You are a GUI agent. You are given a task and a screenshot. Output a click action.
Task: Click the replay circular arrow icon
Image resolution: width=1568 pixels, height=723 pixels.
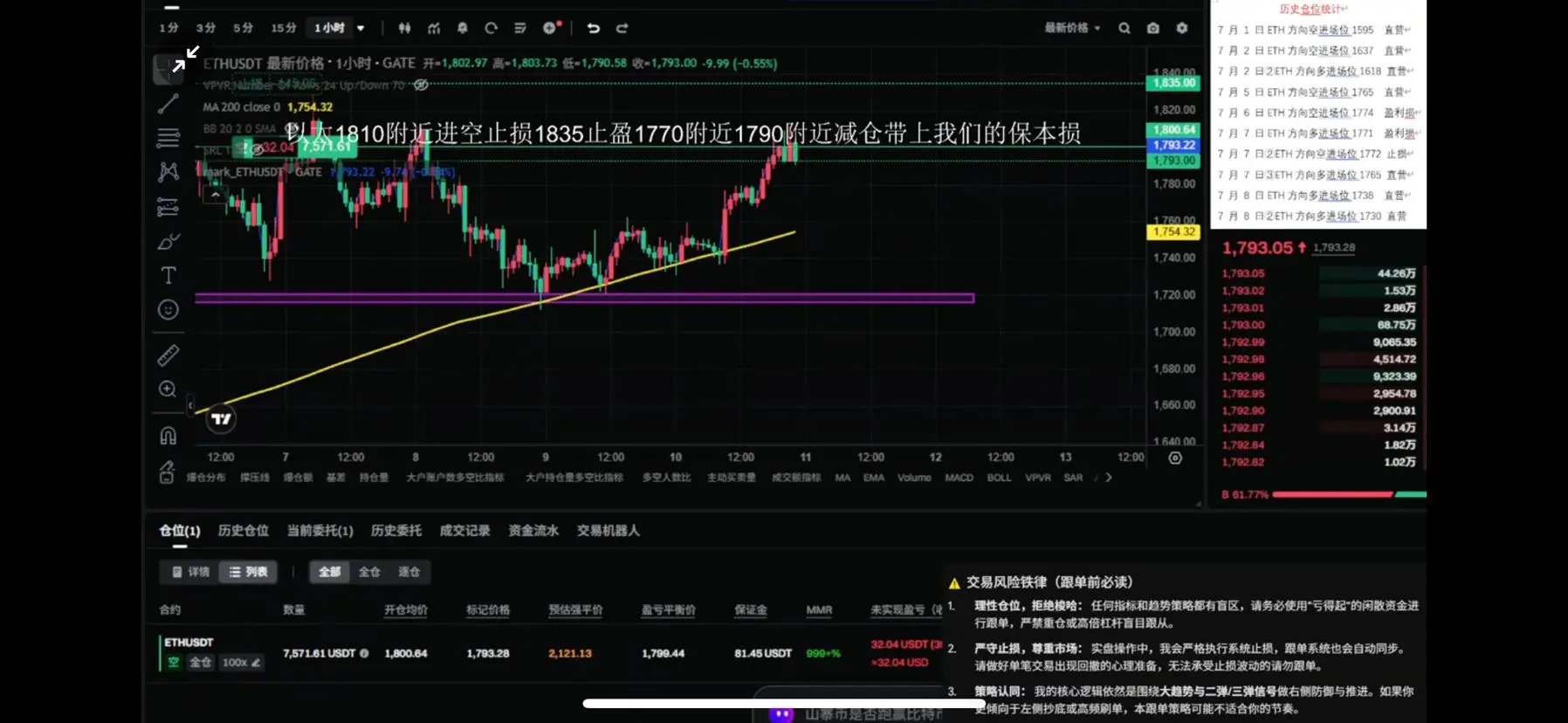492,28
